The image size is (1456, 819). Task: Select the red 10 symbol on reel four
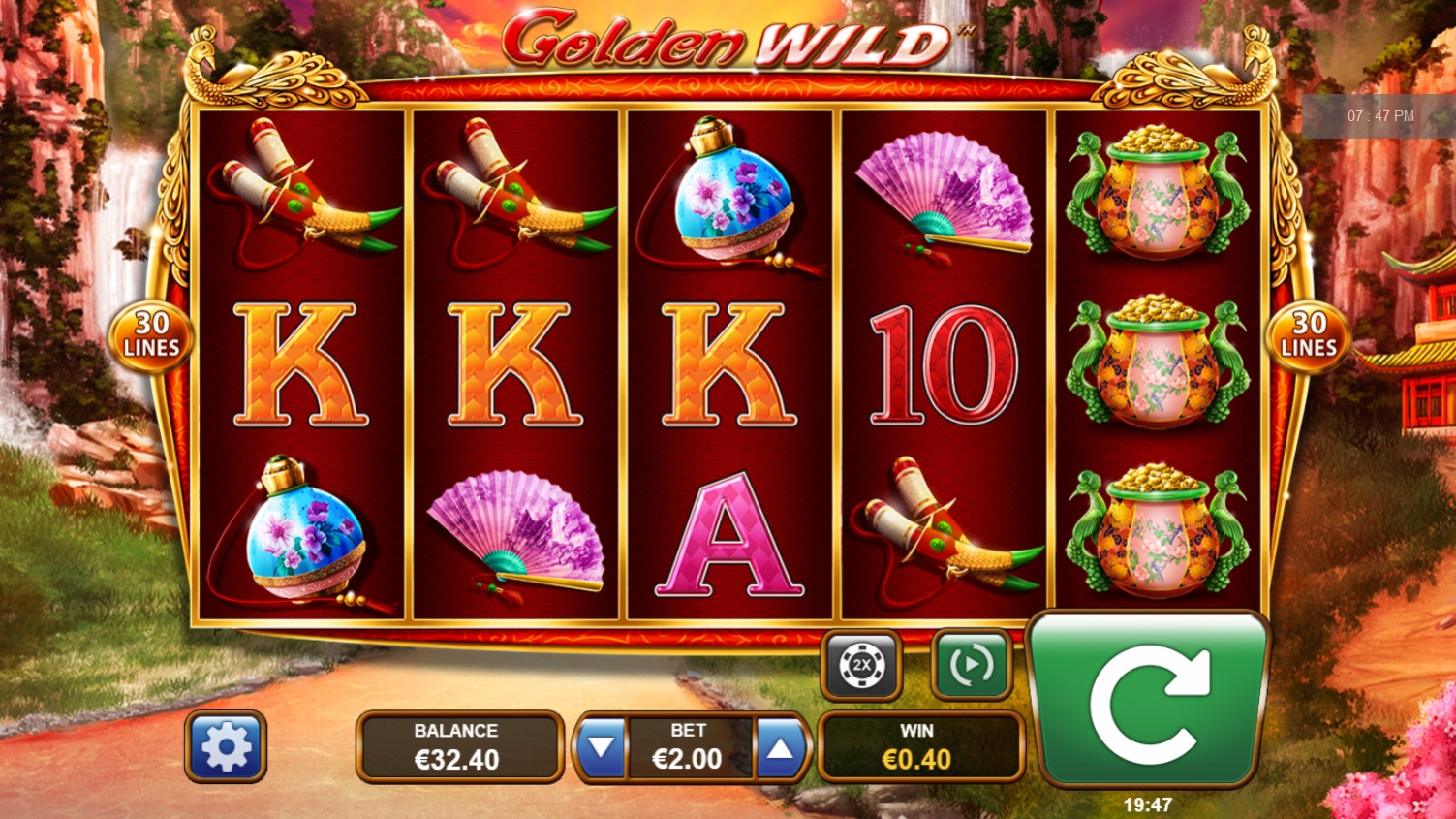(x=943, y=365)
